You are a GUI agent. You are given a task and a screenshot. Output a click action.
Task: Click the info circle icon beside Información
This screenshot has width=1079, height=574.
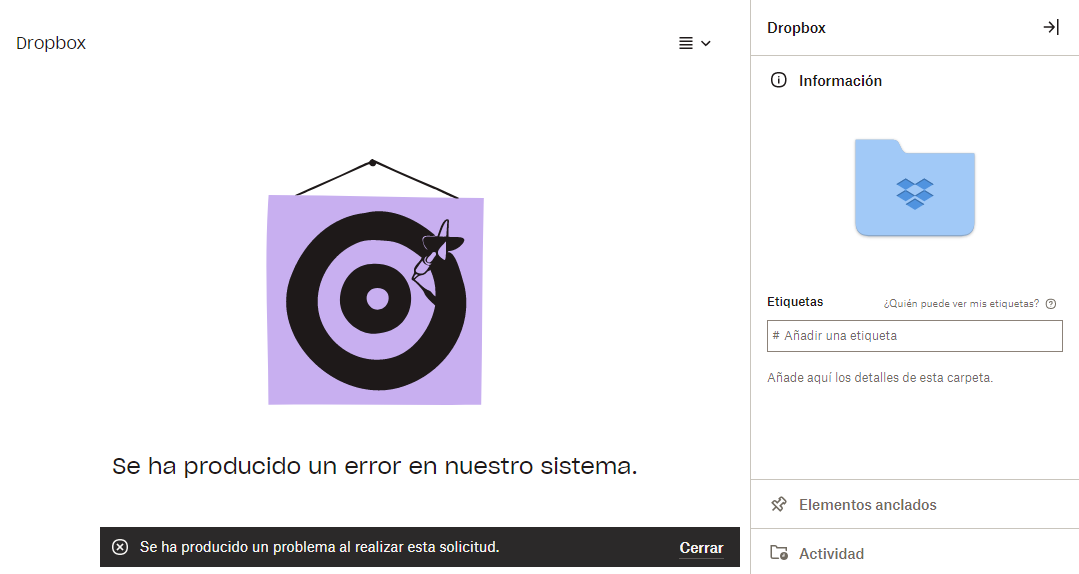[778, 80]
